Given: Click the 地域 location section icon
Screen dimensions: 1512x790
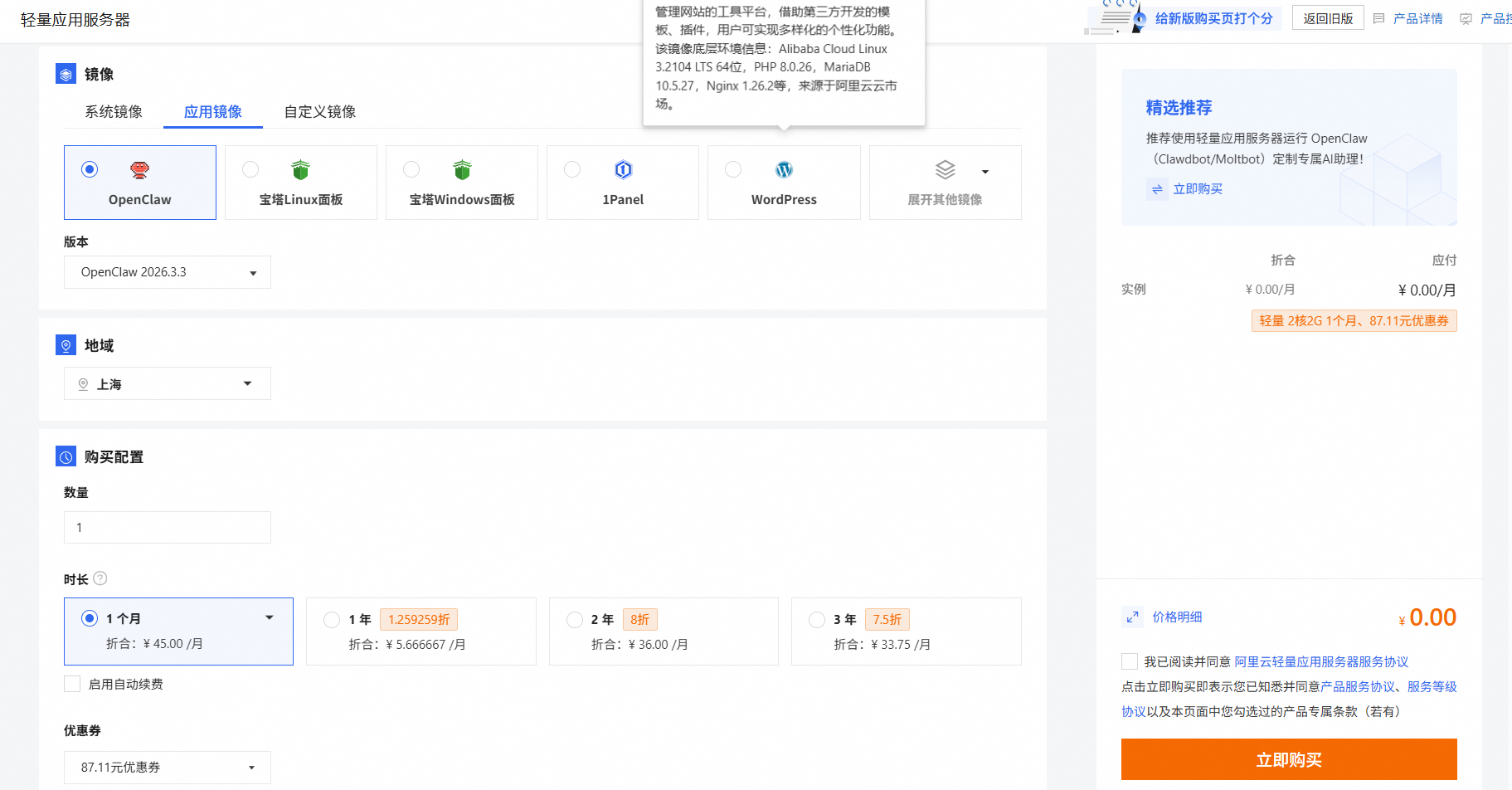Looking at the screenshot, I should pyautogui.click(x=66, y=345).
